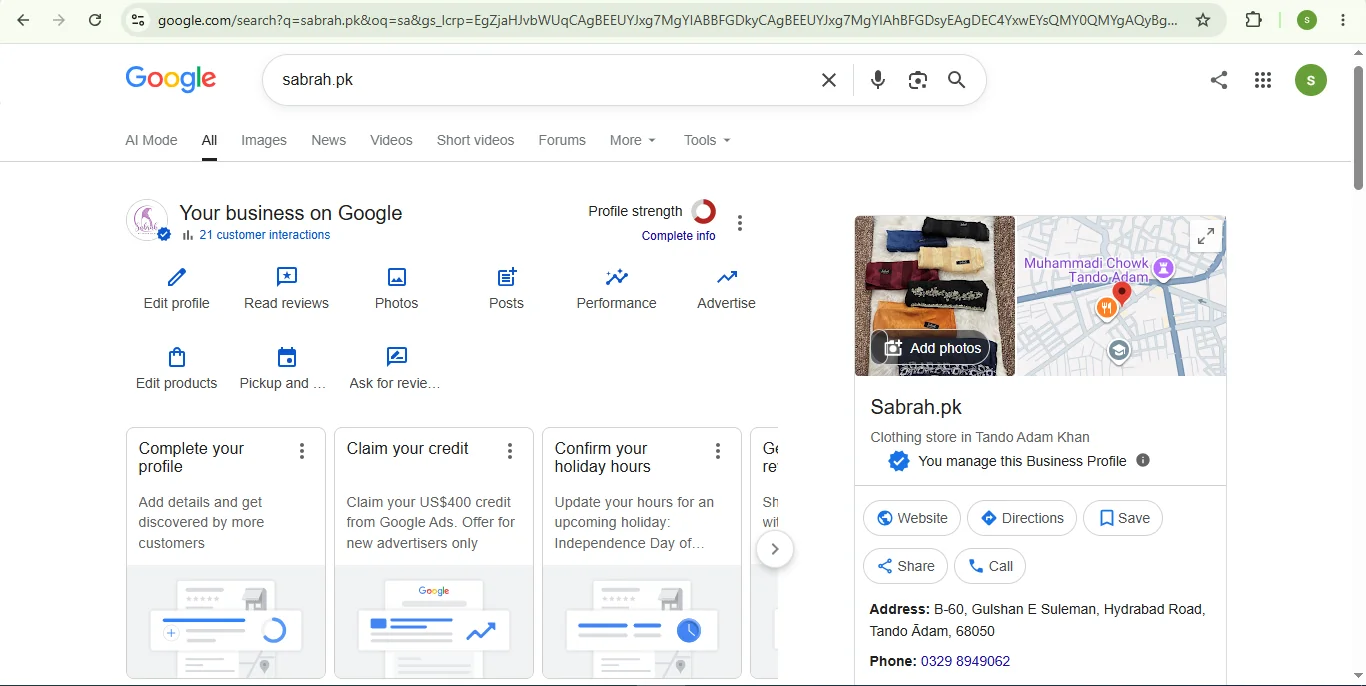
Task: Open Google account avatar on page
Action: coord(1311,80)
